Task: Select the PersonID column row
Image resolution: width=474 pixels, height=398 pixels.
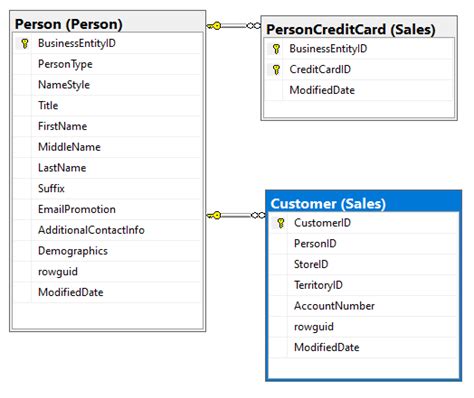Action: [x=364, y=244]
